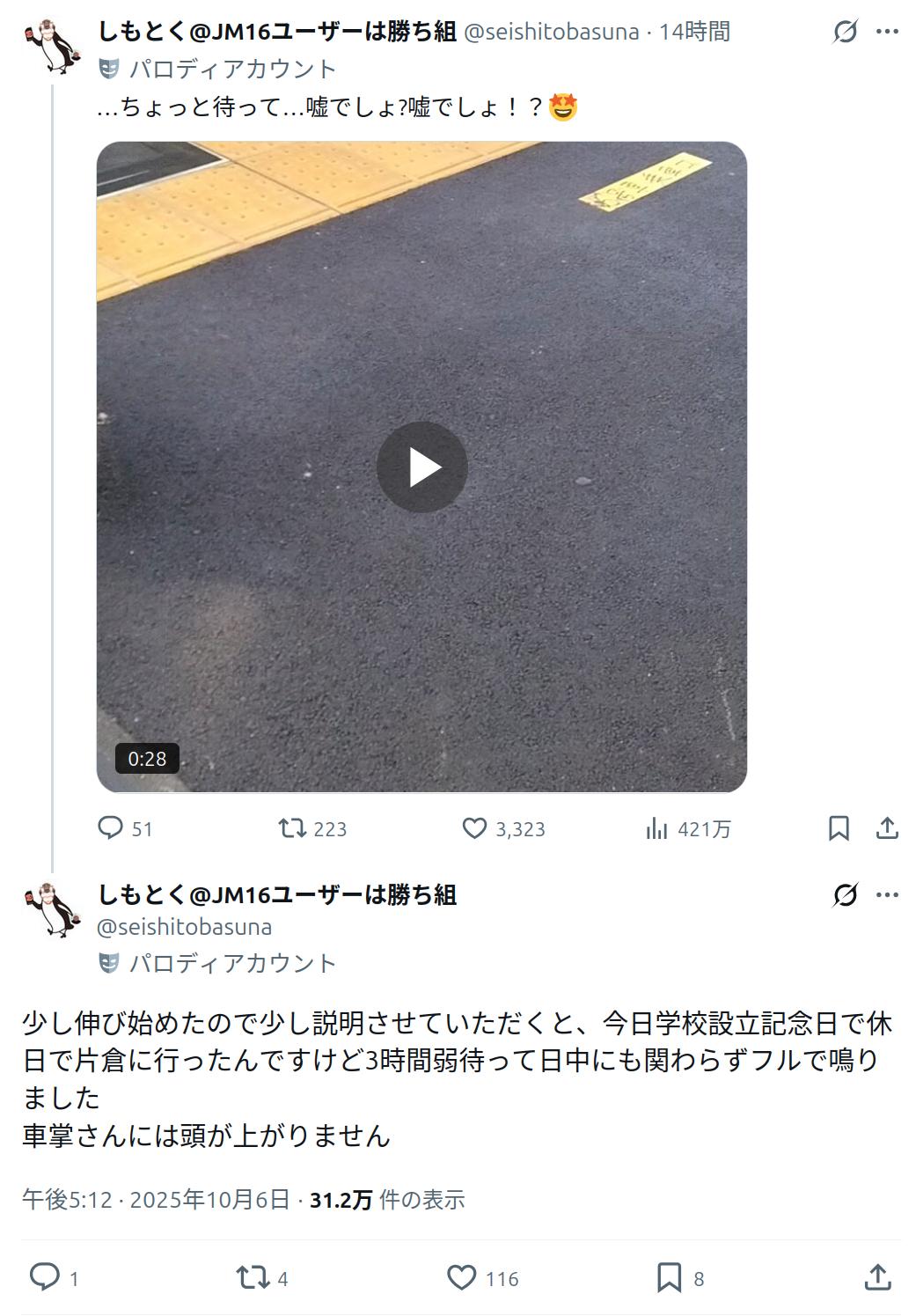Viewport: 916px width, 1316px height.
Task: Play the 0:28 video
Action: click(421, 467)
